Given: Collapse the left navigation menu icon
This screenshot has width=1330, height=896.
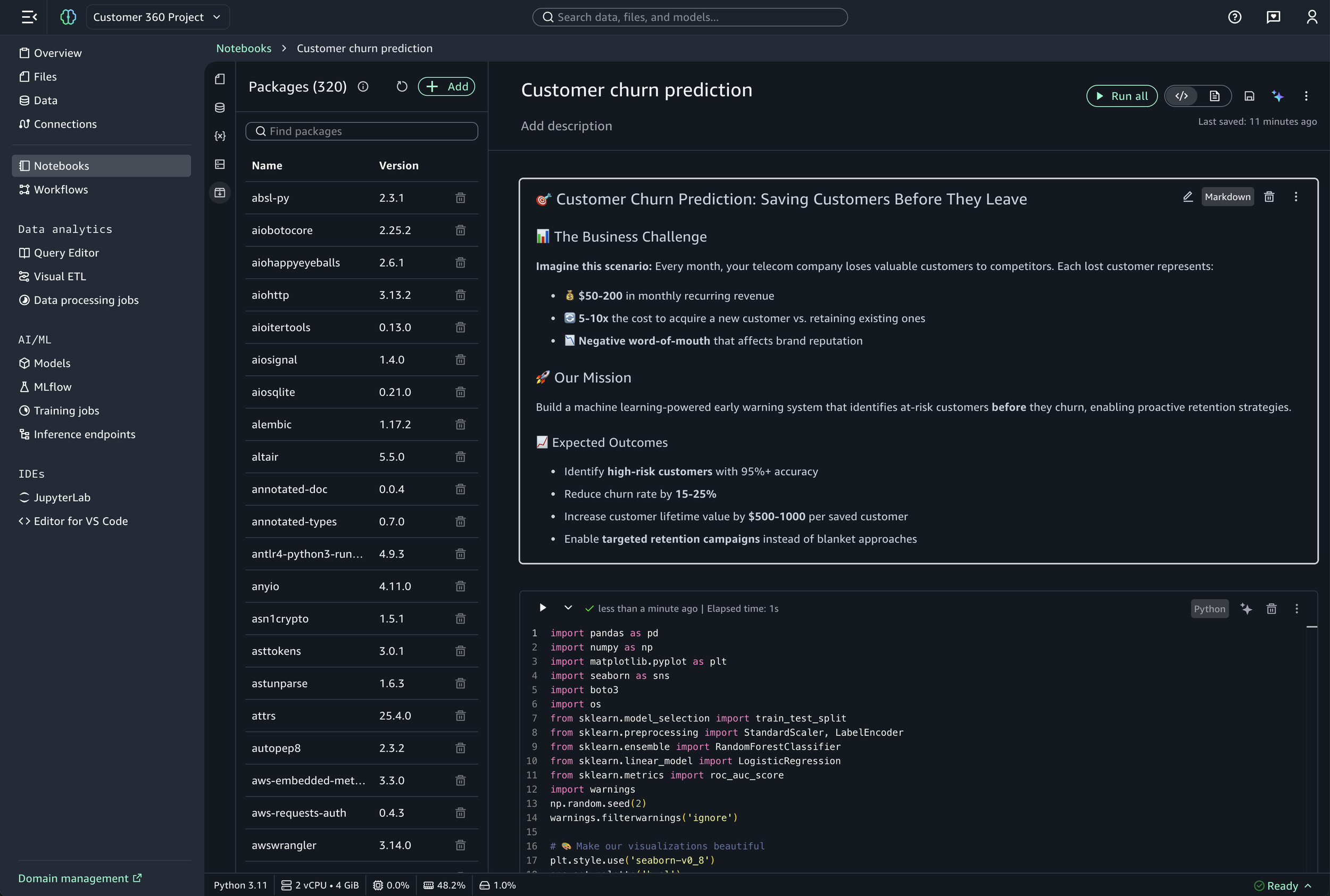Looking at the screenshot, I should (29, 17).
